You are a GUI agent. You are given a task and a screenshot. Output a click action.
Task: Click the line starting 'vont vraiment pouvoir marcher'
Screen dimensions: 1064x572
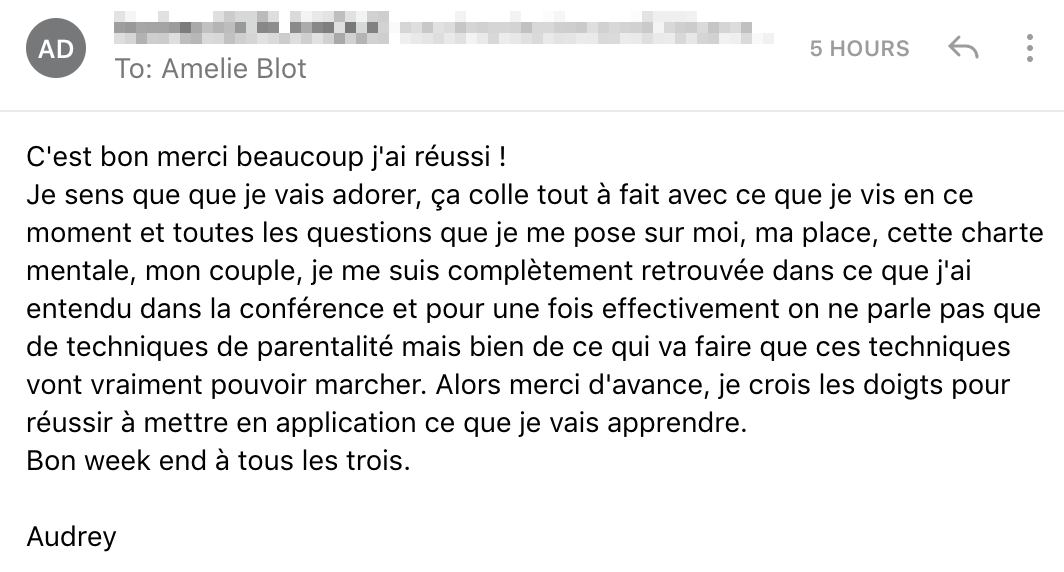tap(518, 385)
